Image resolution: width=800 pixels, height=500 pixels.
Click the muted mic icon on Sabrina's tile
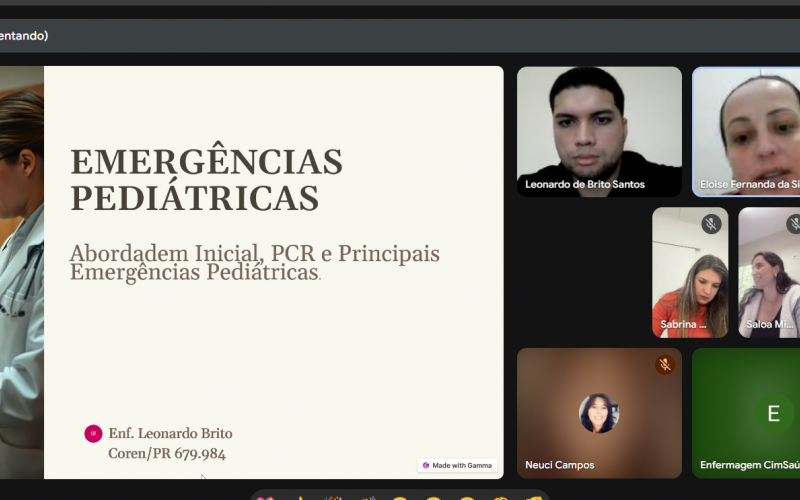[x=711, y=224]
